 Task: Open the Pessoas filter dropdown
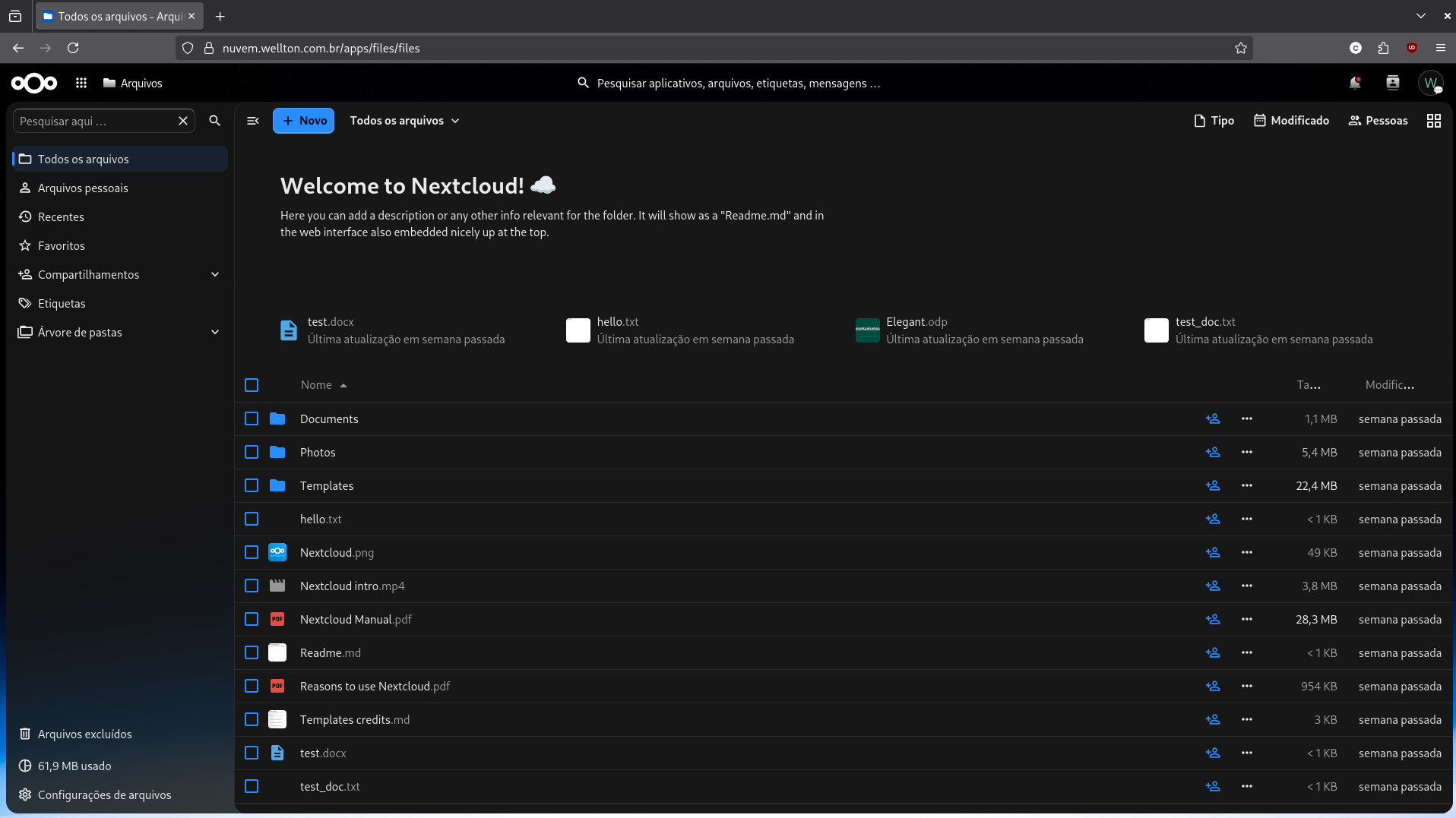pos(1378,121)
